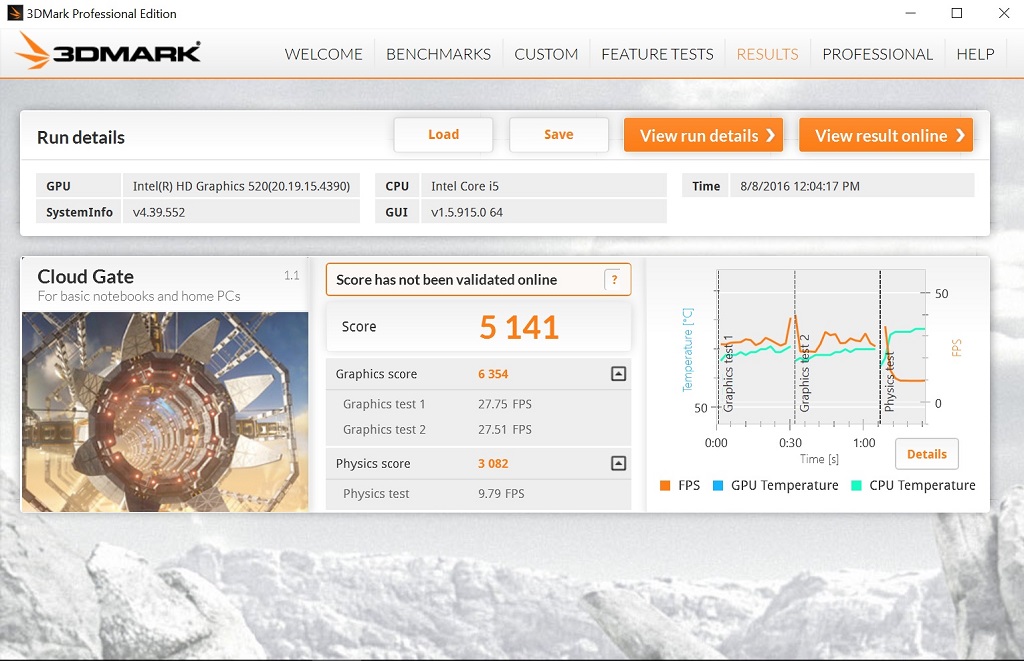Image resolution: width=1024 pixels, height=661 pixels.
Task: Click the Intel HD Graphics 520 GPU value
Action: point(242,186)
